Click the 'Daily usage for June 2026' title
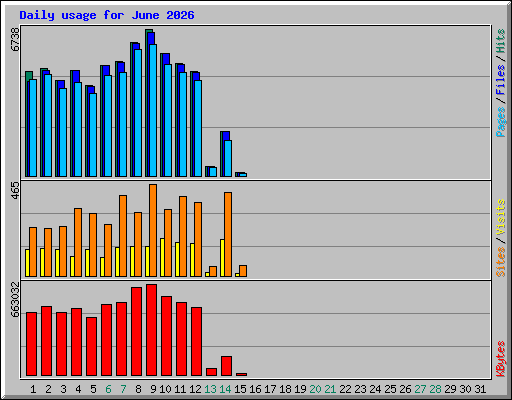Image resolution: width=512 pixels, height=400 pixels. click(107, 15)
